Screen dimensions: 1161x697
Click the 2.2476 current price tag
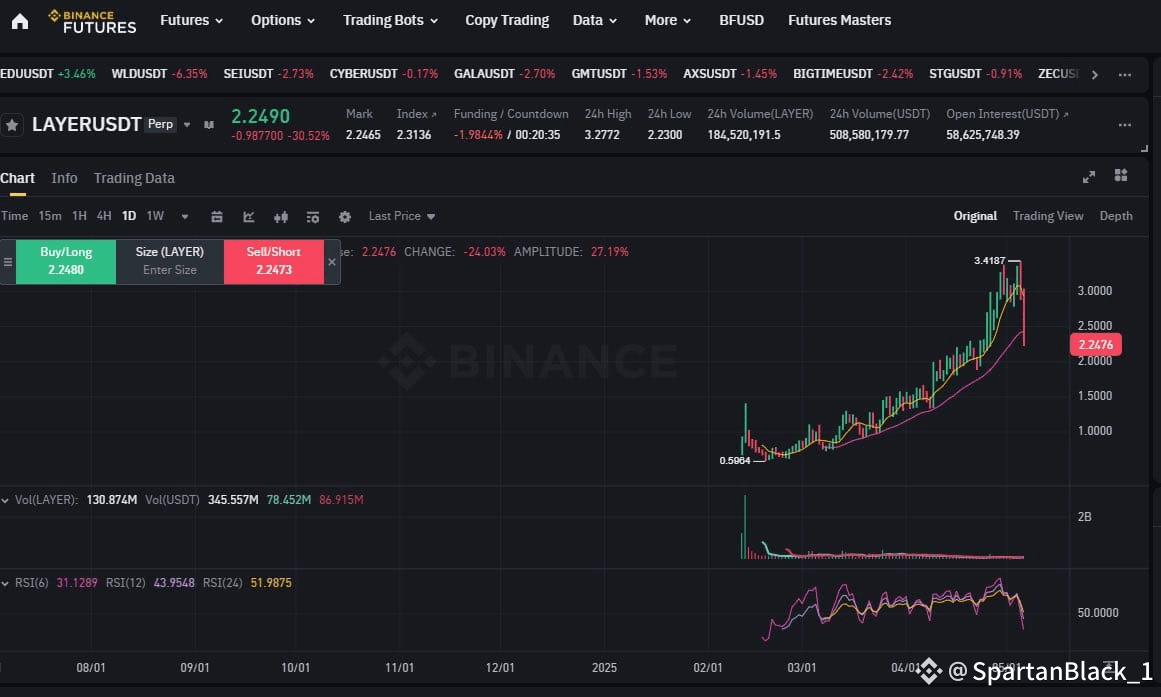1096,344
